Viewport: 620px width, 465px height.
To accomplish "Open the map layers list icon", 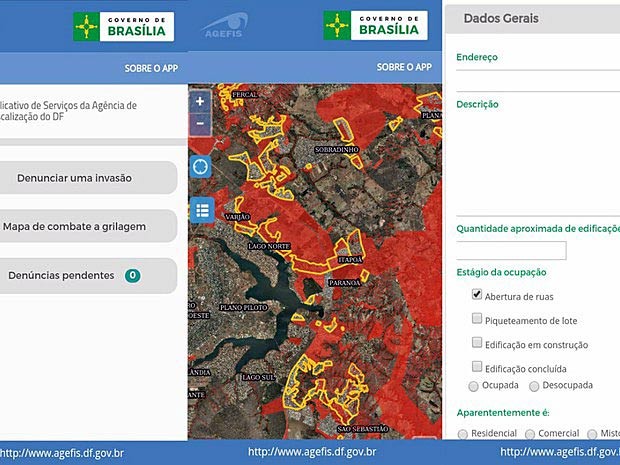I will 201,210.
